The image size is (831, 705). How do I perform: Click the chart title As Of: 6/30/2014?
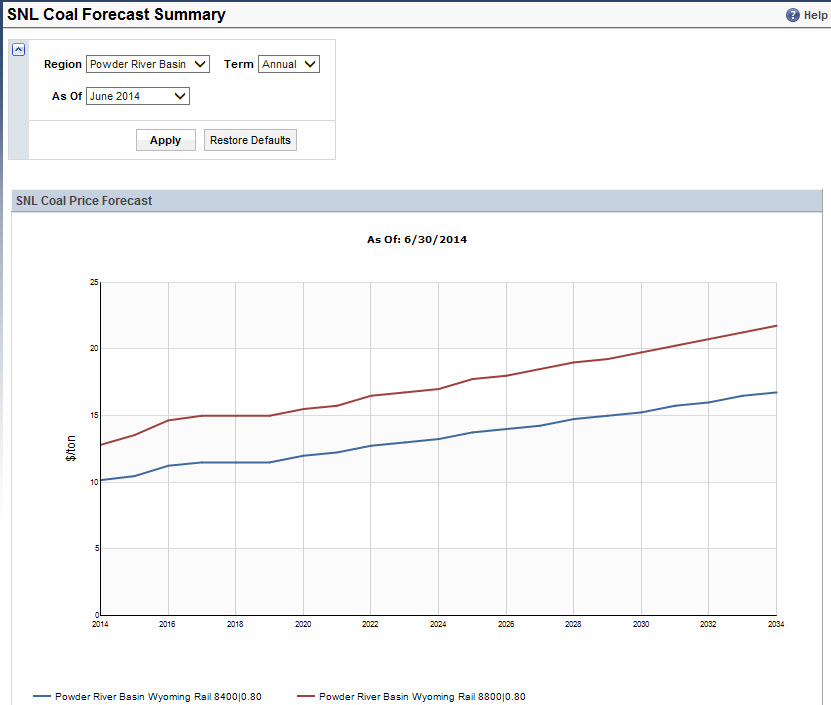click(x=417, y=240)
